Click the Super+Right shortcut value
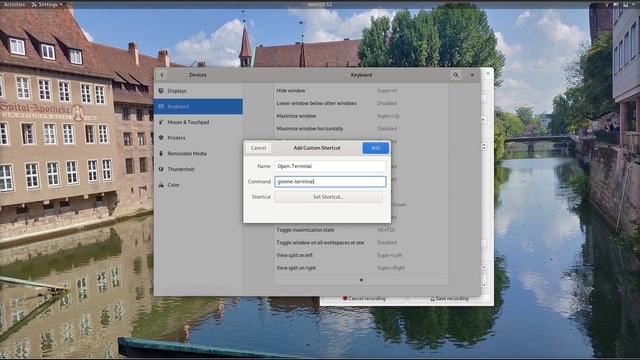The image size is (640, 360). click(x=391, y=268)
